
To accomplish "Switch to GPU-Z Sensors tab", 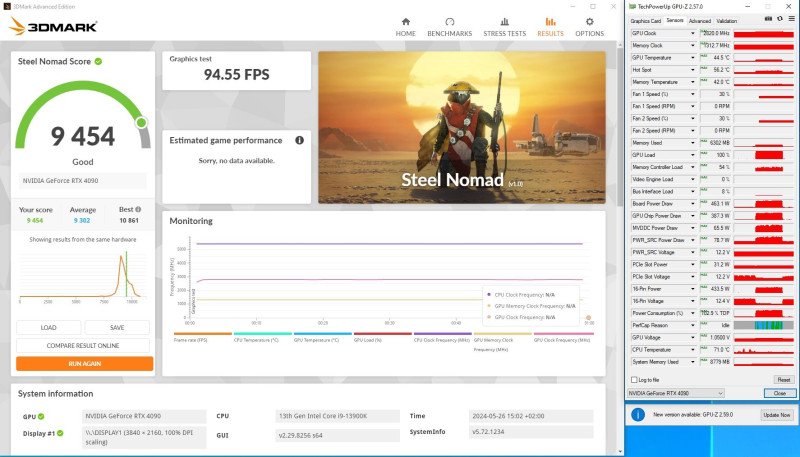I will (x=674, y=20).
